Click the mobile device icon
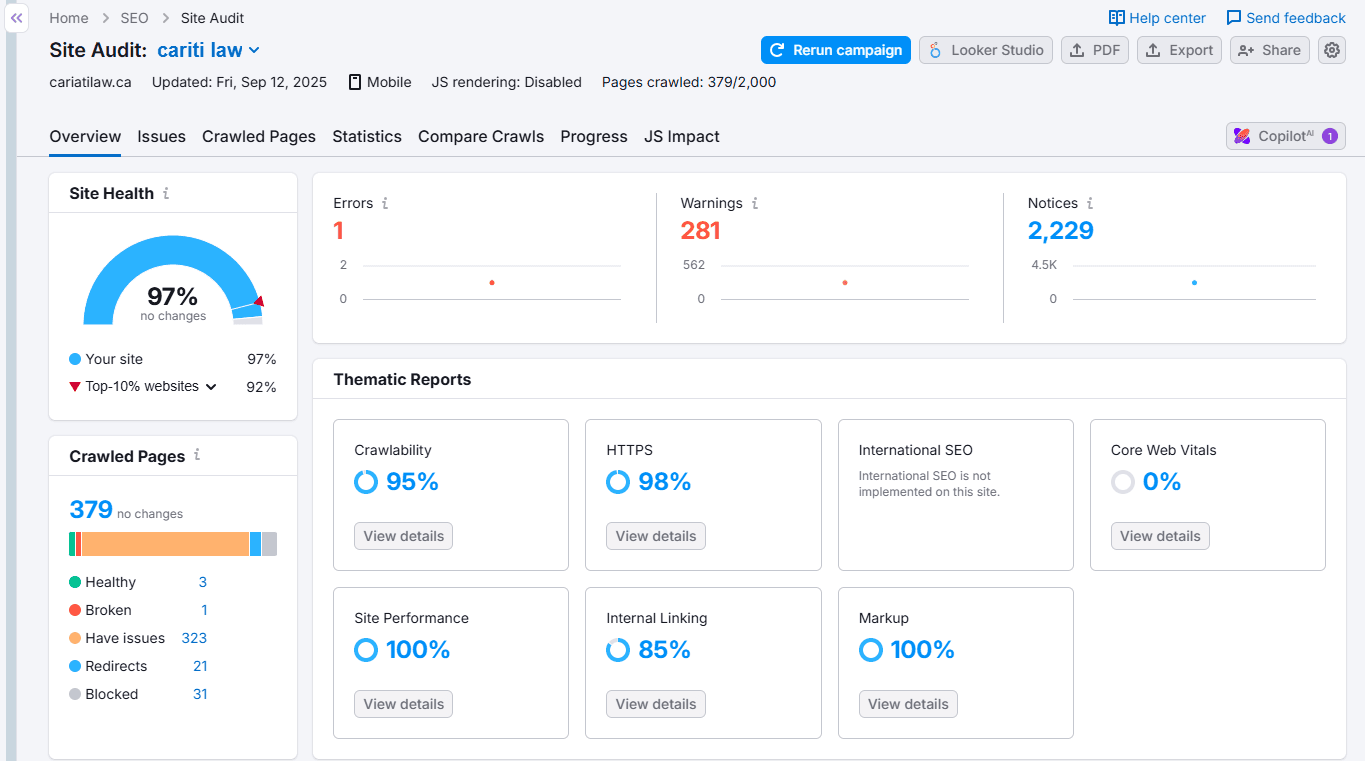 click(355, 82)
